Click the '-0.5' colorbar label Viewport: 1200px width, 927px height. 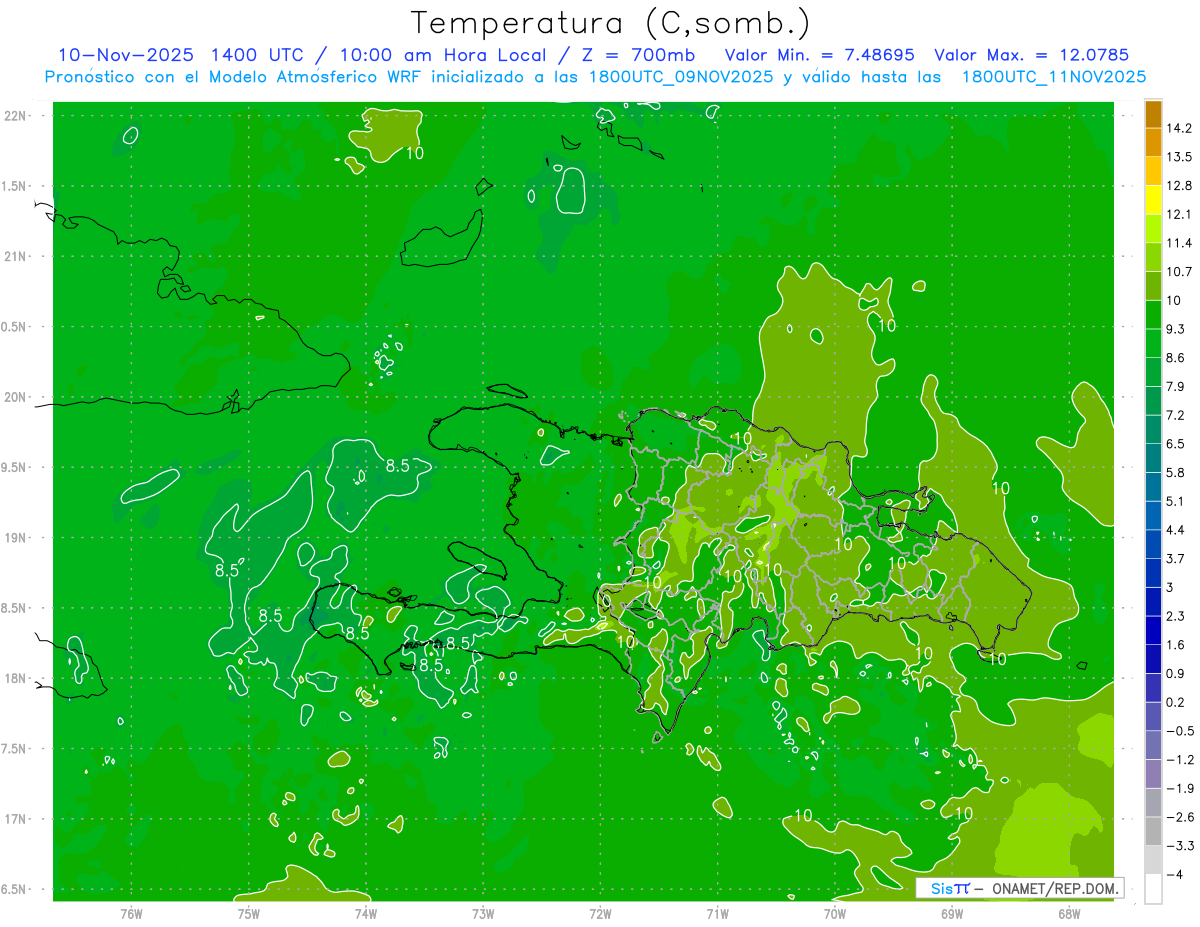(1179, 731)
